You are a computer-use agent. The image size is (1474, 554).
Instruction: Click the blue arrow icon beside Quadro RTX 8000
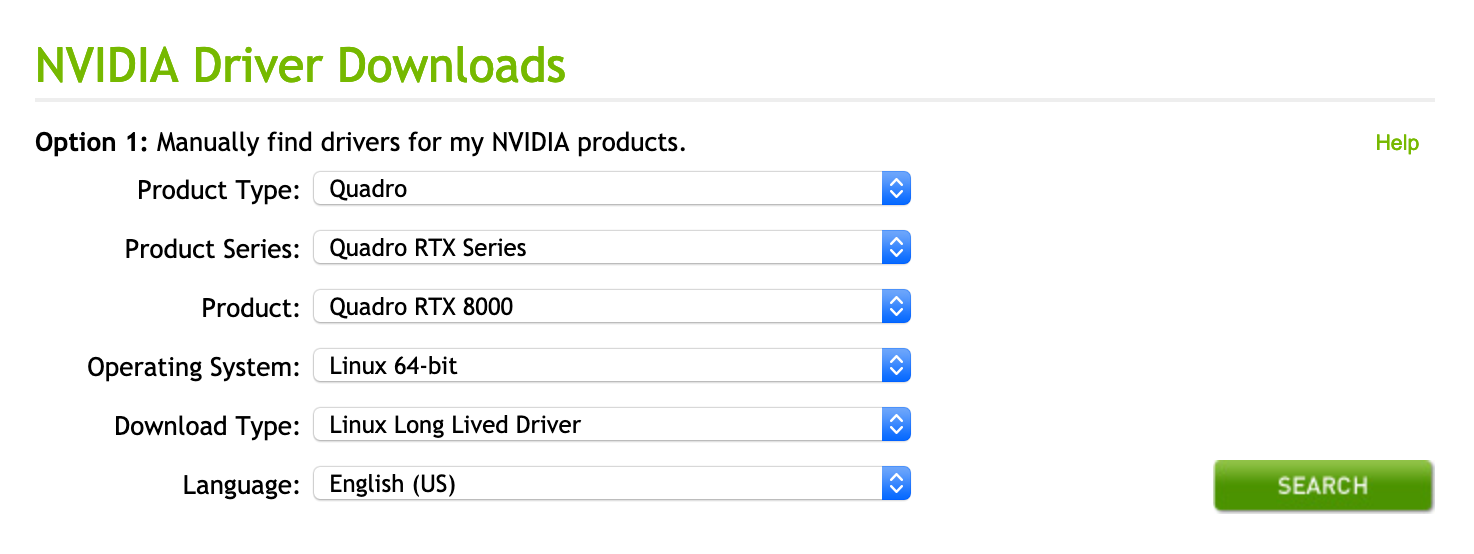coord(896,307)
